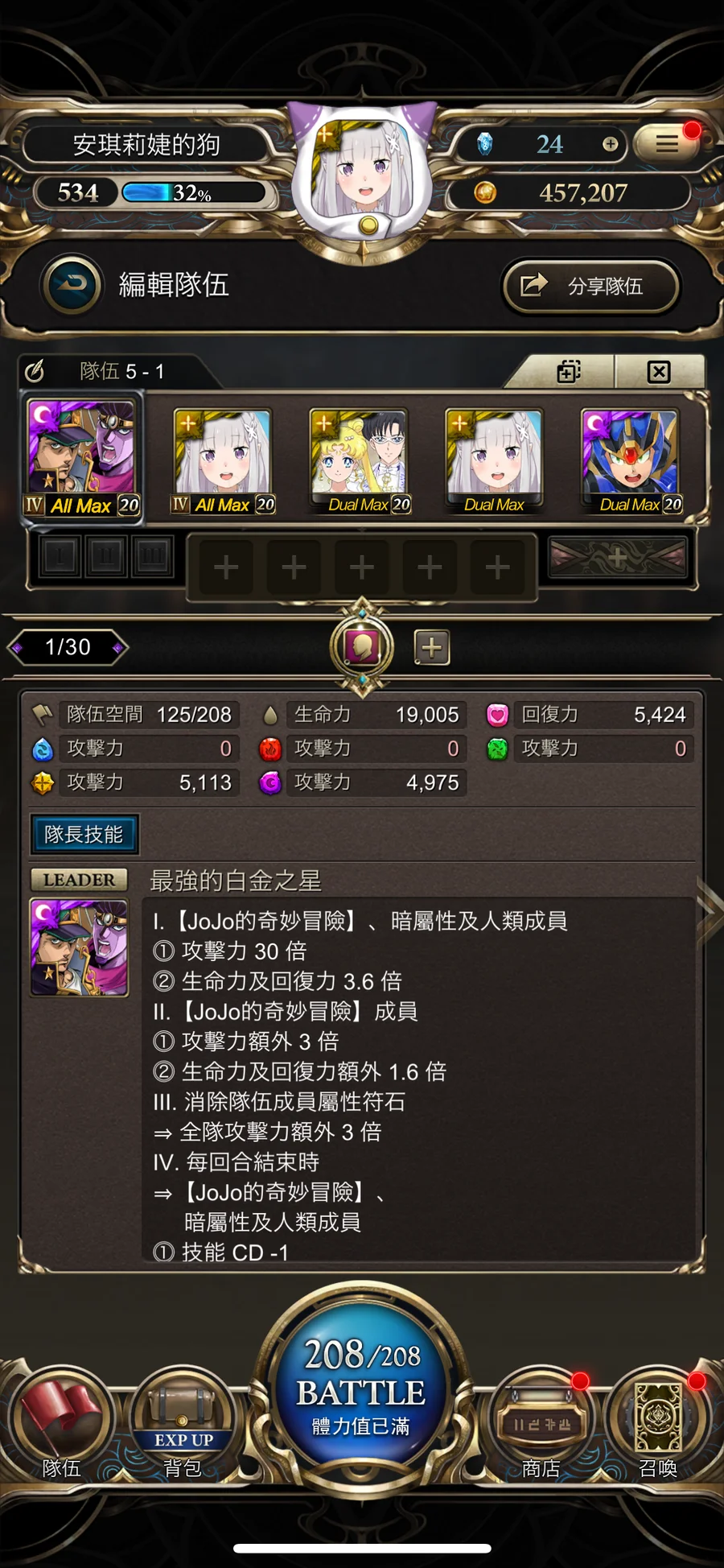
Task: Clear team with the X box icon
Action: pos(659,372)
